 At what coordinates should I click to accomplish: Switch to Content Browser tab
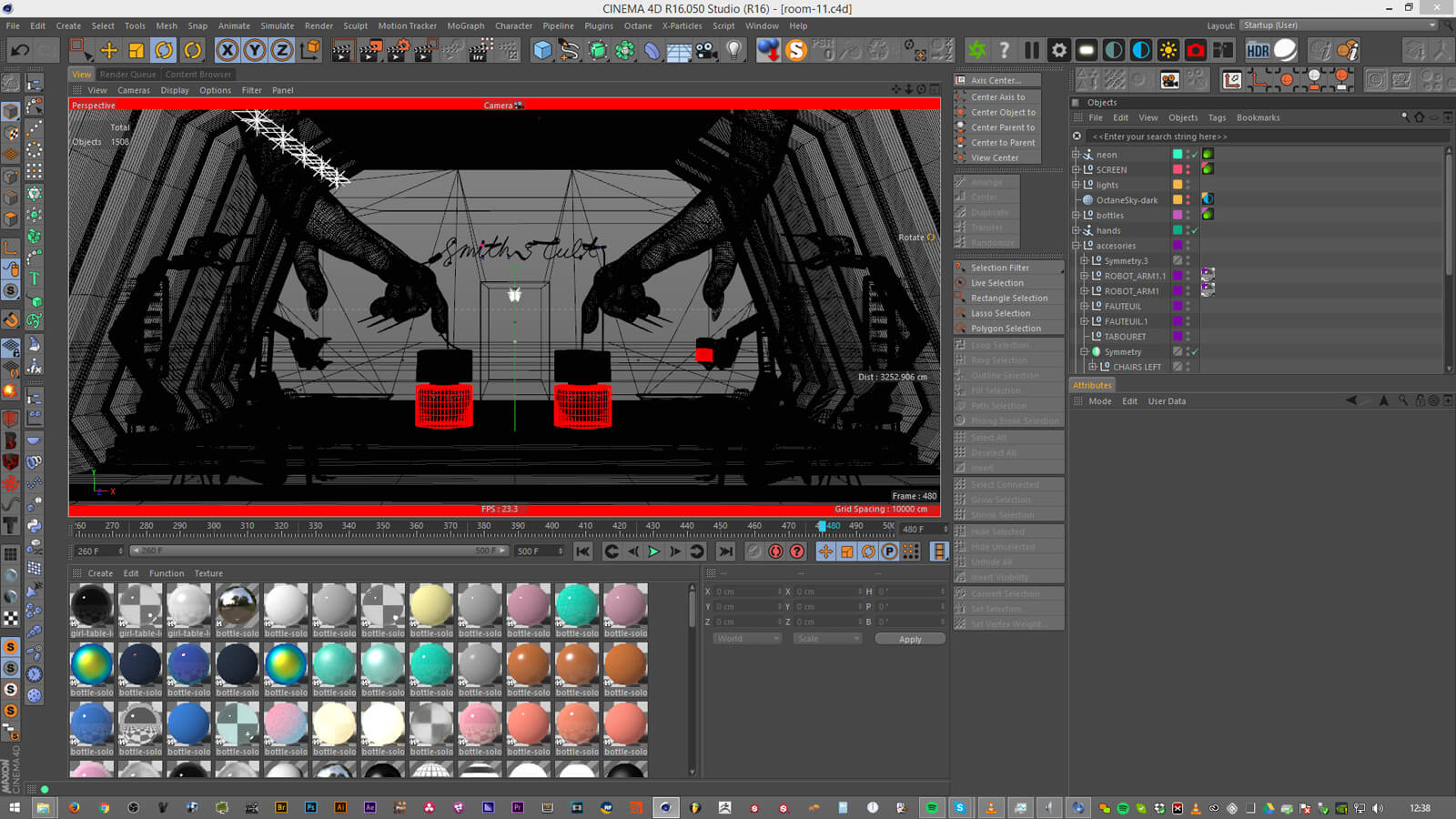(x=197, y=75)
